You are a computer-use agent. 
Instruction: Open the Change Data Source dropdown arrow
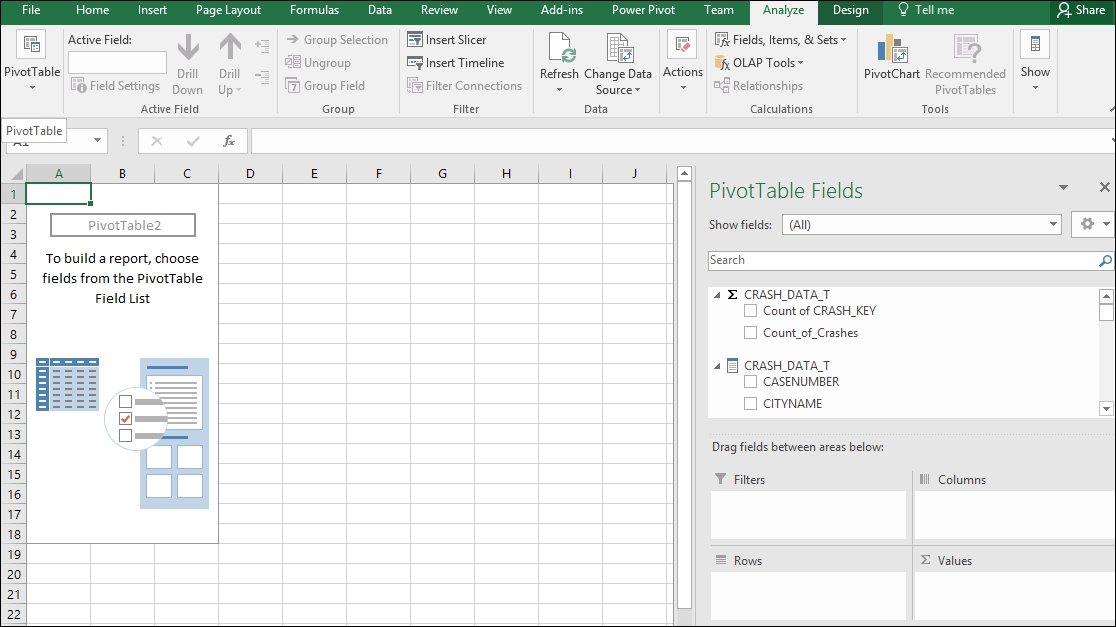[637, 90]
